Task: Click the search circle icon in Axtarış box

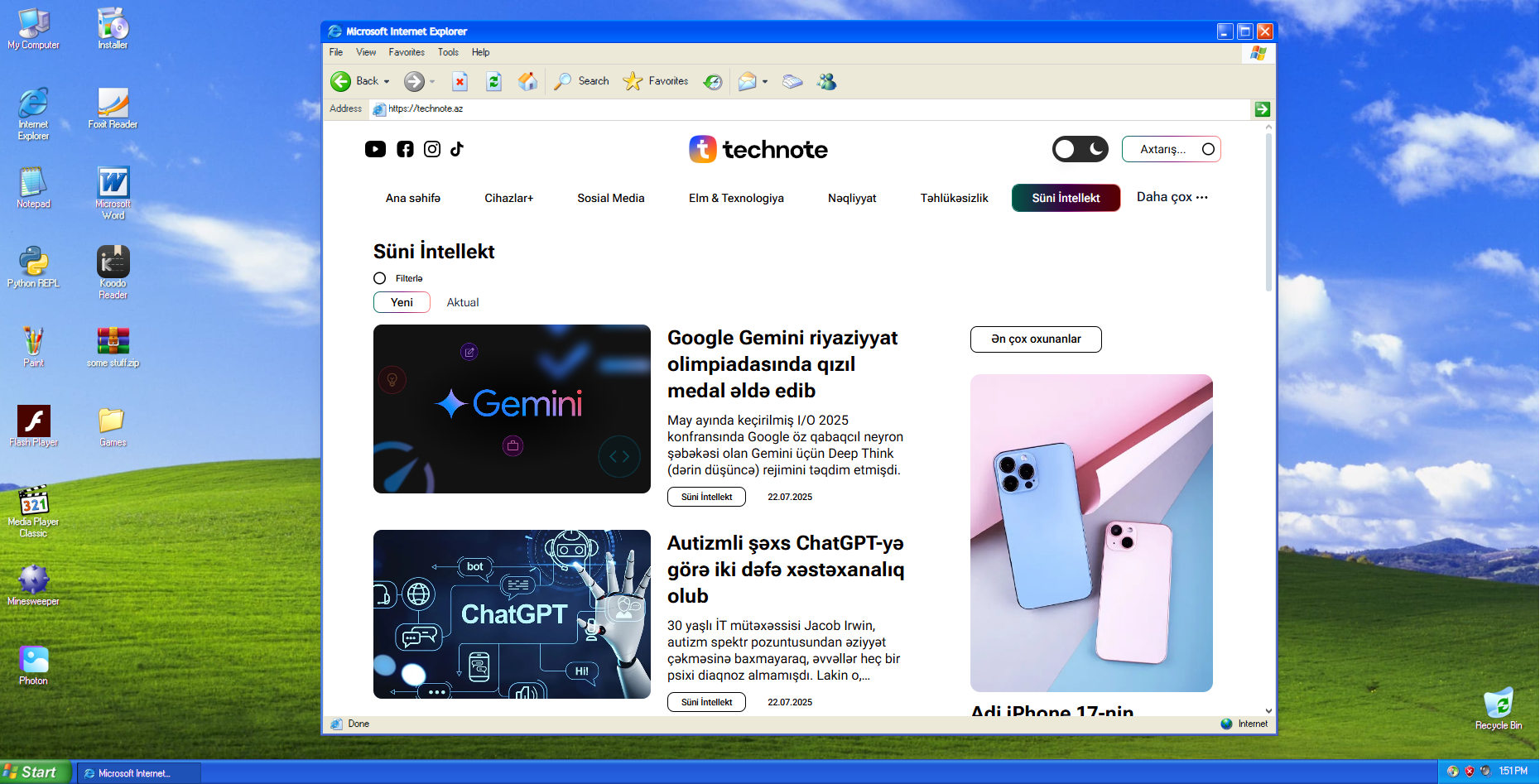Action: click(1208, 149)
